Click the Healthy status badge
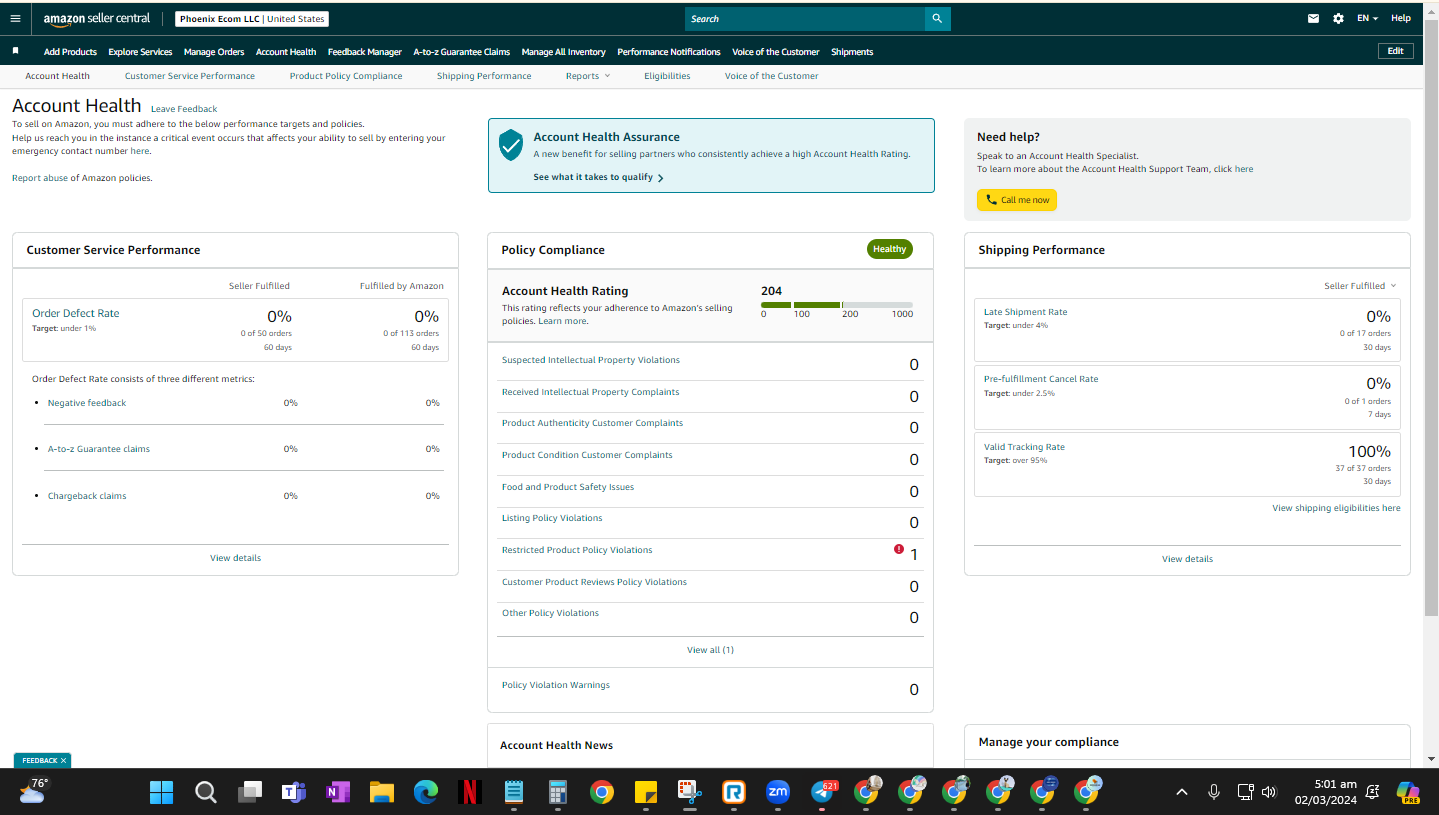 [889, 249]
